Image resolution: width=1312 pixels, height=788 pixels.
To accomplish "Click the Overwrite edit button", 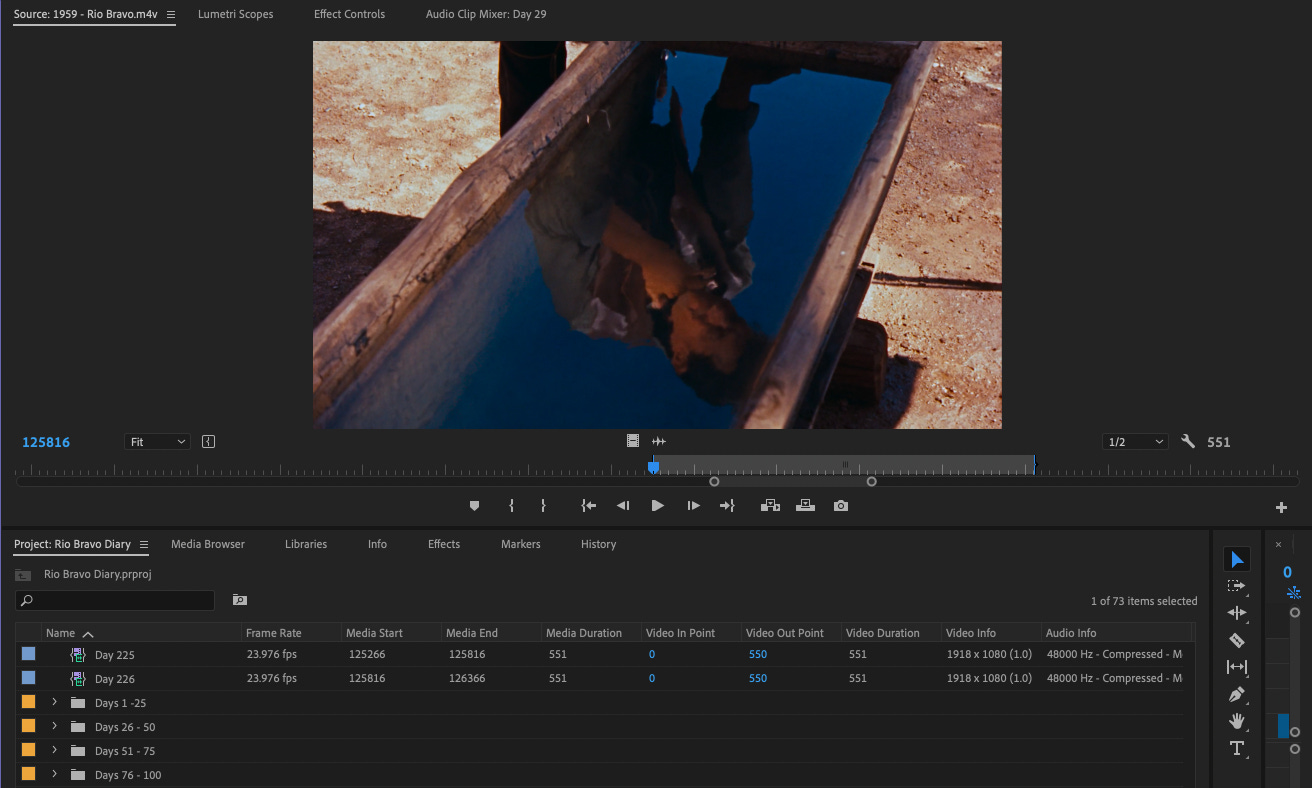I will point(805,506).
